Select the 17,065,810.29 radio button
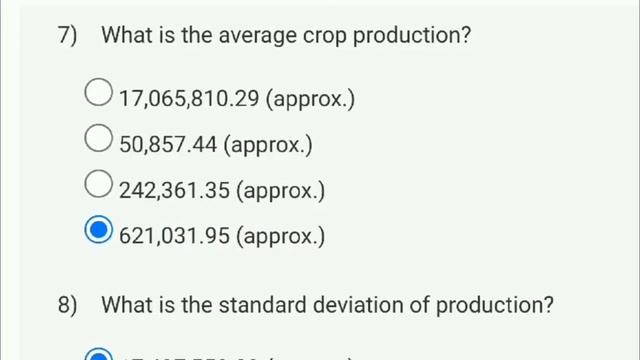 [x=98, y=92]
